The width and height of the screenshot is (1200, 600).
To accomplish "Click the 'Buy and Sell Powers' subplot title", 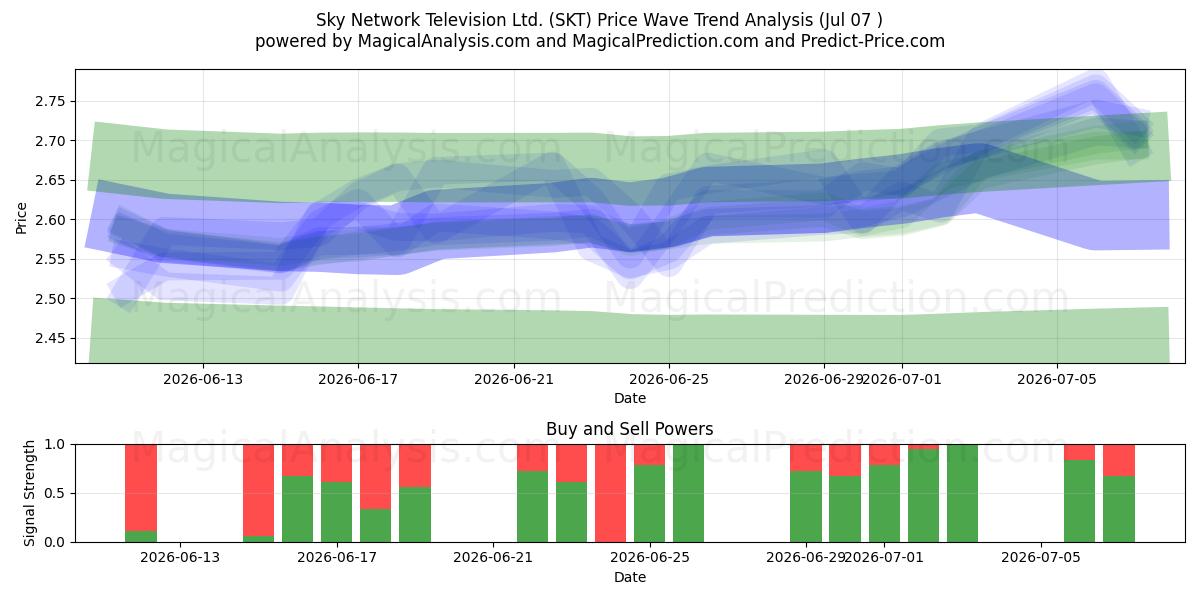I will coord(630,429).
